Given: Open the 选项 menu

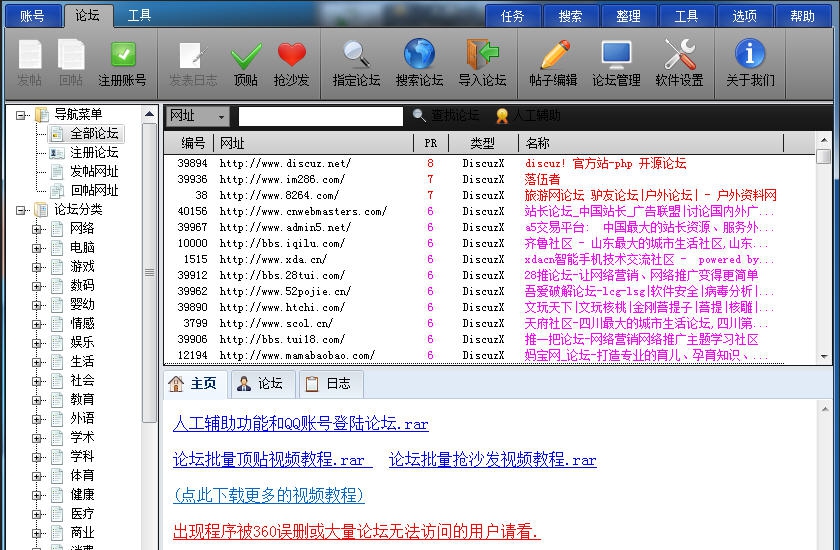Looking at the screenshot, I should pos(745,16).
